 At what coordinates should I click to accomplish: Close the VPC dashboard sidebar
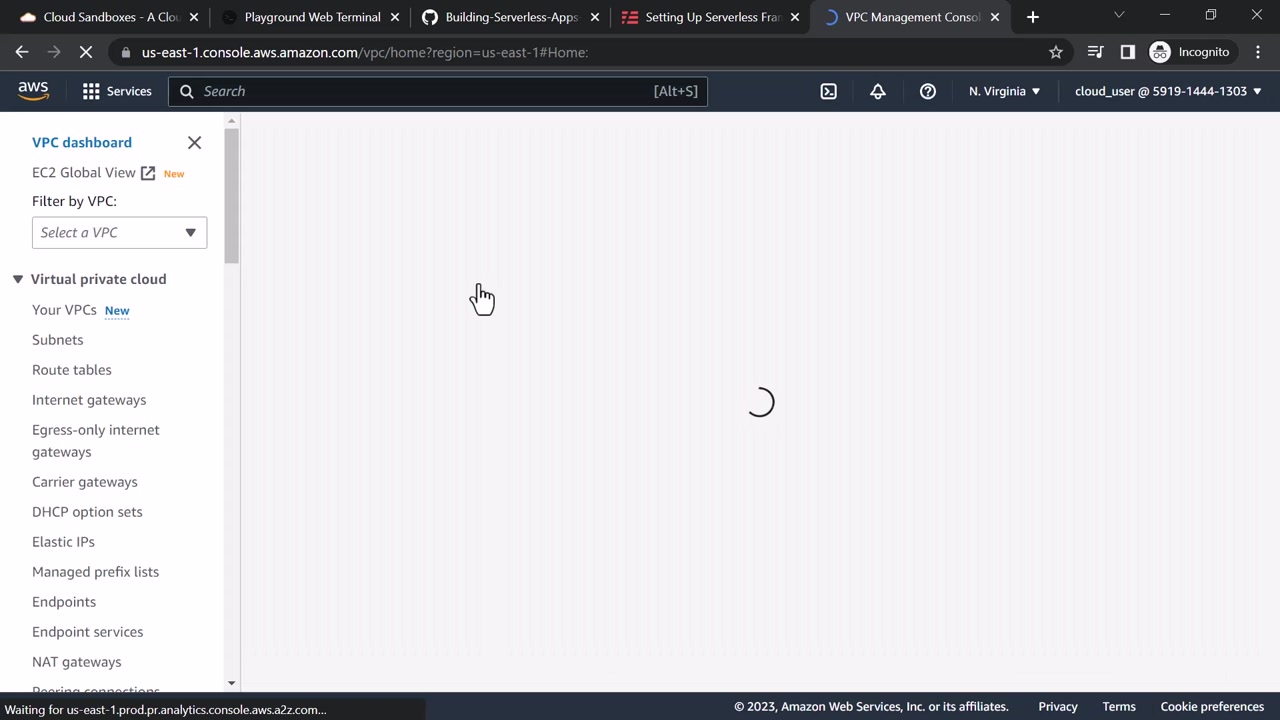(x=195, y=143)
